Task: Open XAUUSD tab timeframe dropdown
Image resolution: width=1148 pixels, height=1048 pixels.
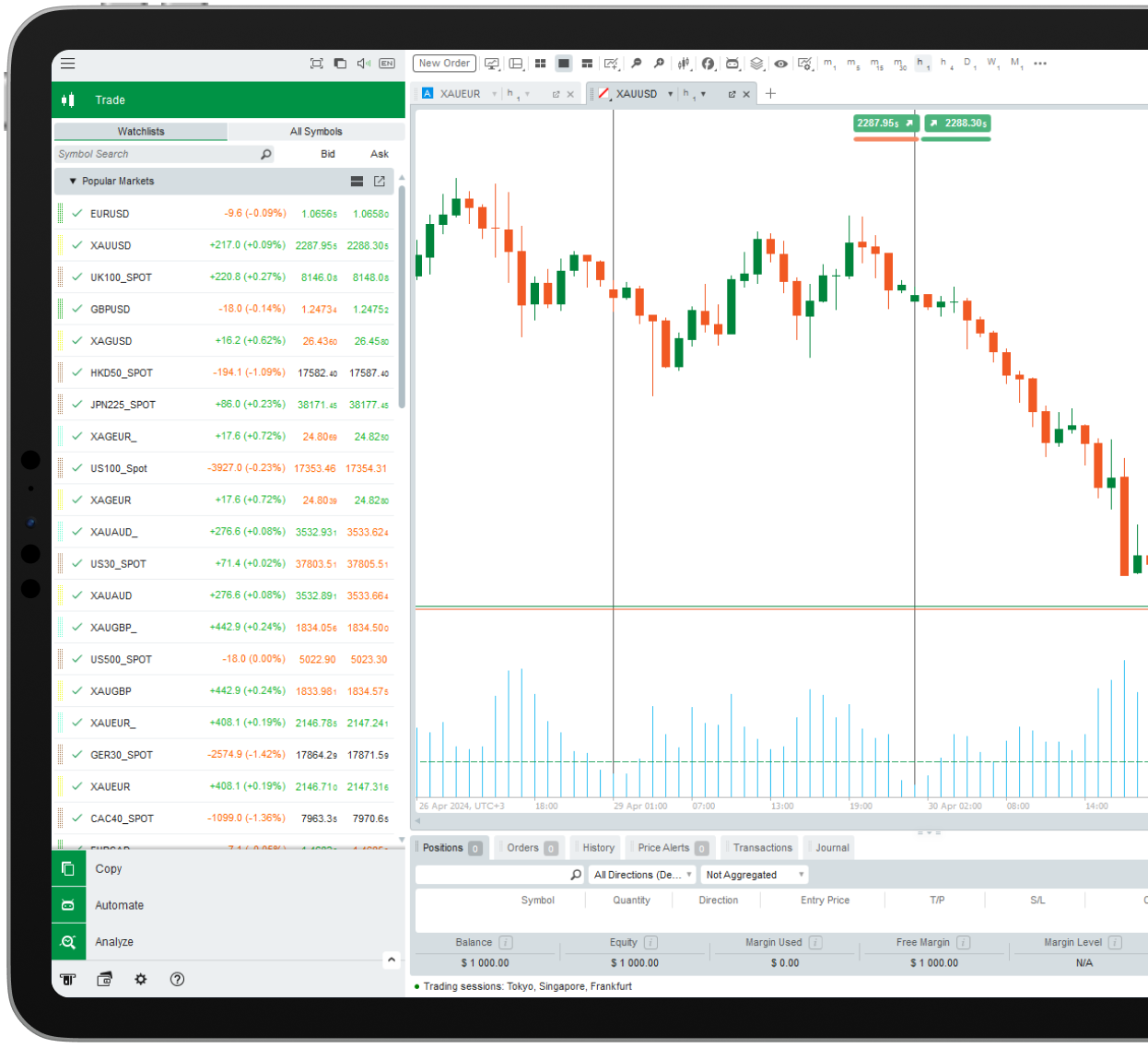Action: point(703,94)
